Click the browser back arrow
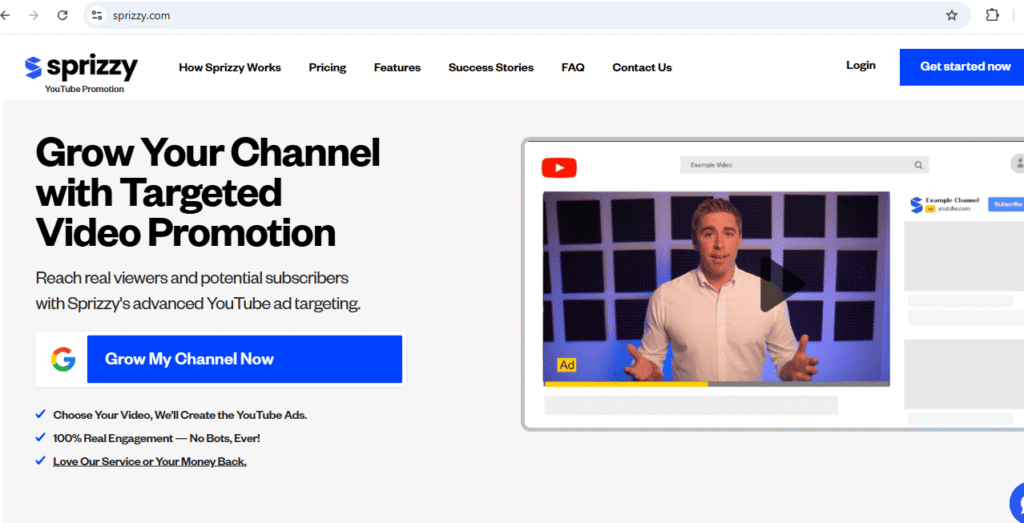Viewport: 1024px width, 523px height. point(5,15)
